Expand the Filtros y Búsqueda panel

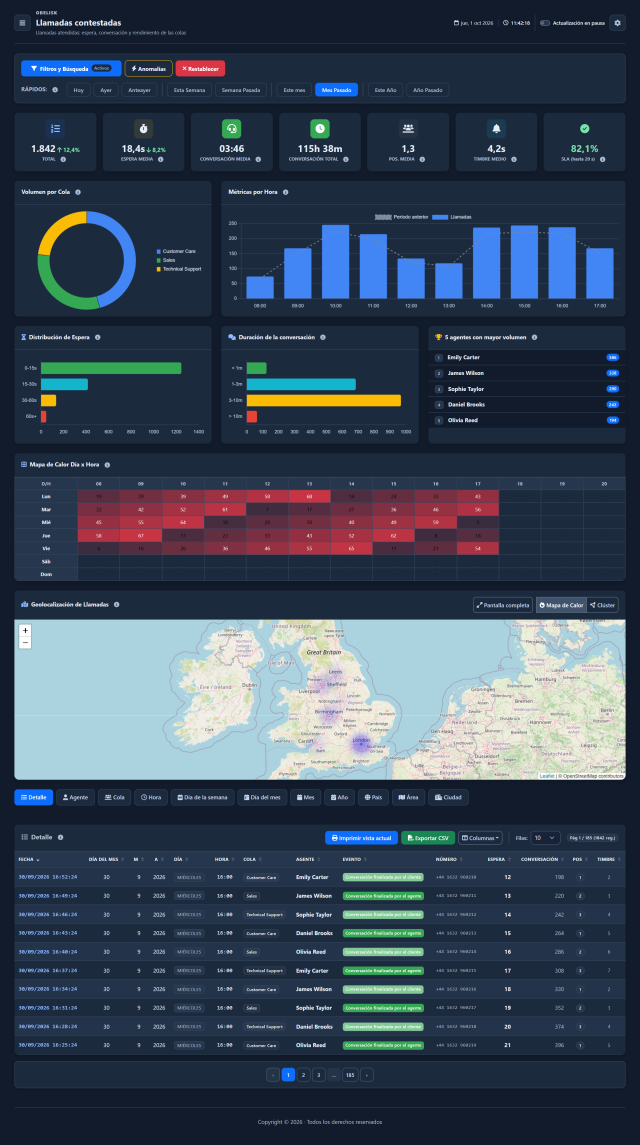[x=71, y=68]
